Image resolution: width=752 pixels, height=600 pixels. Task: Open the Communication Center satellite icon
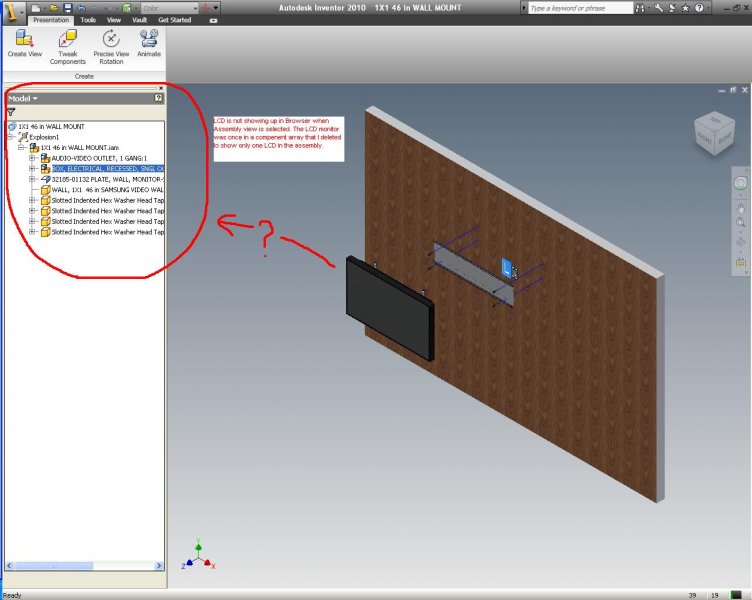tap(672, 8)
